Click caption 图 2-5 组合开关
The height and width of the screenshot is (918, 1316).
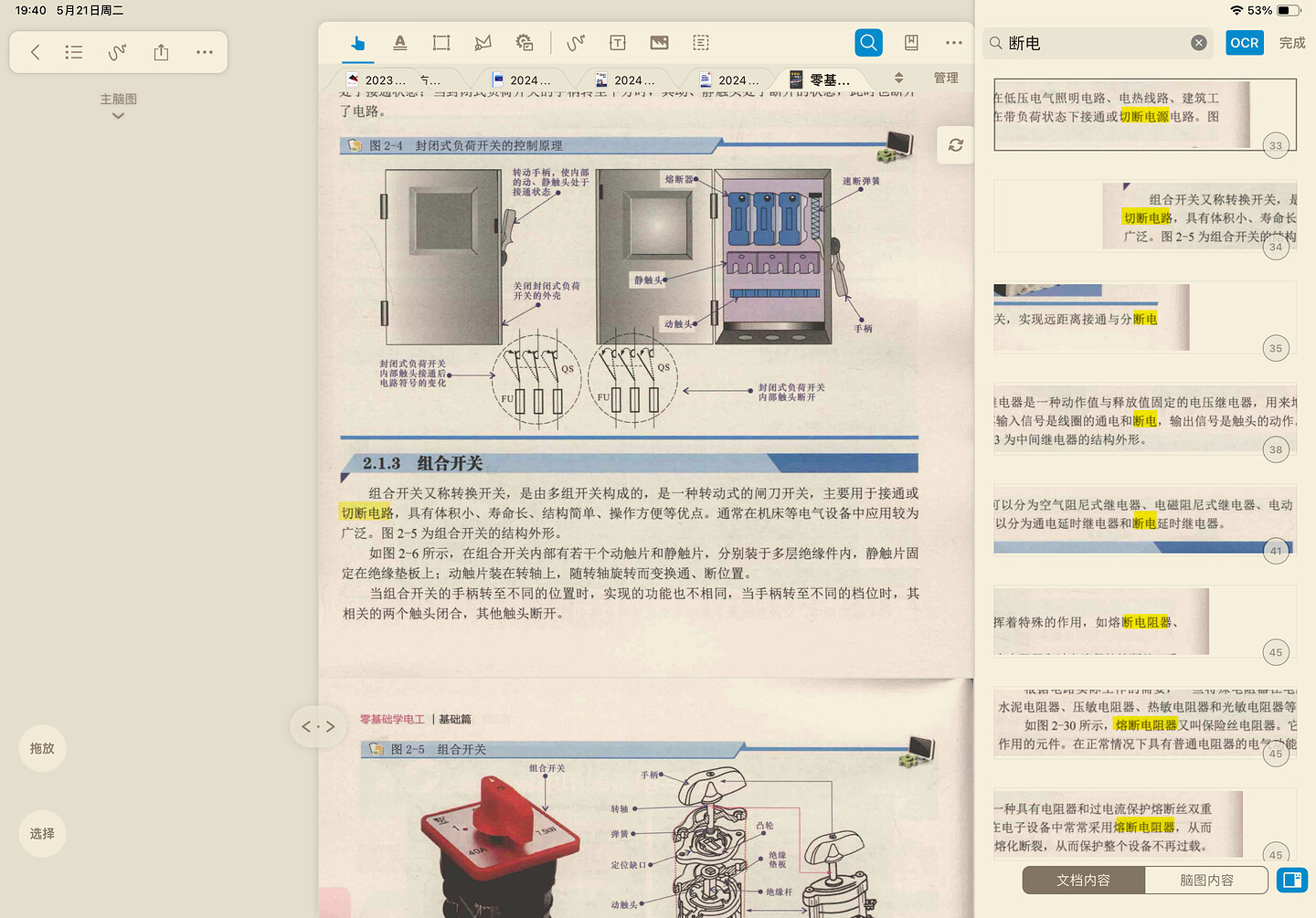pos(439,749)
